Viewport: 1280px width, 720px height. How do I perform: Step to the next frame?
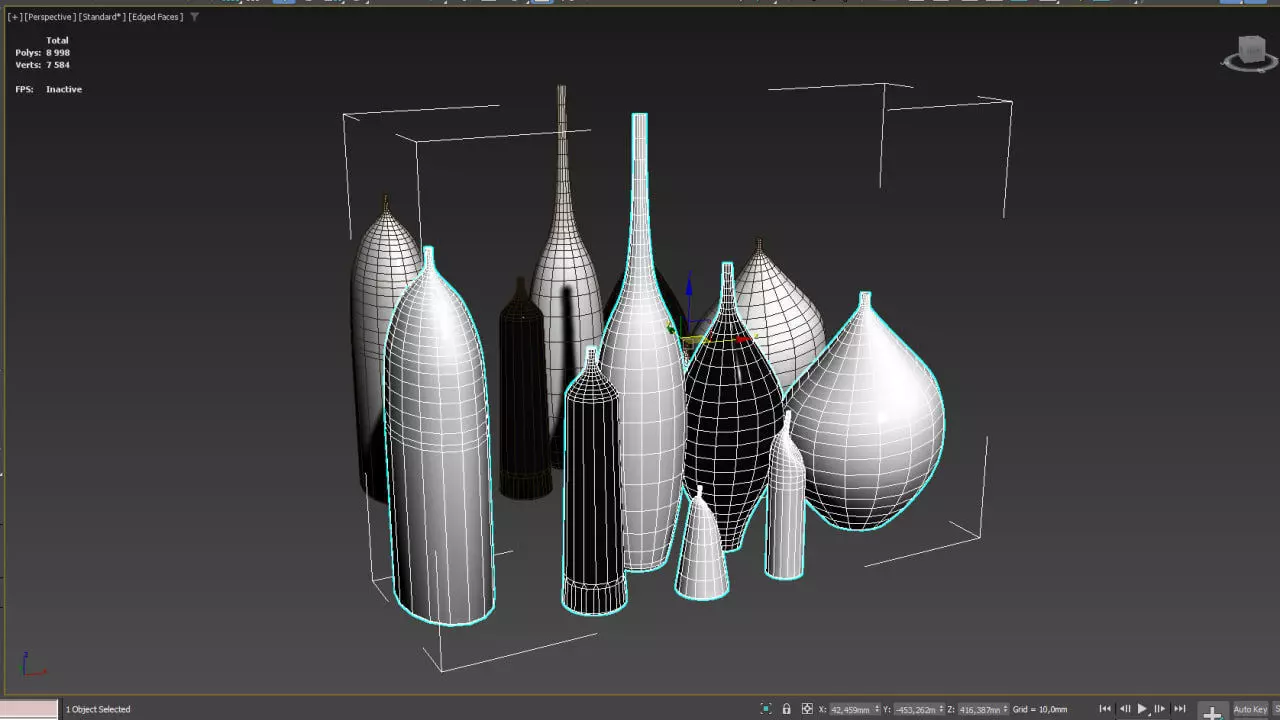point(1160,709)
